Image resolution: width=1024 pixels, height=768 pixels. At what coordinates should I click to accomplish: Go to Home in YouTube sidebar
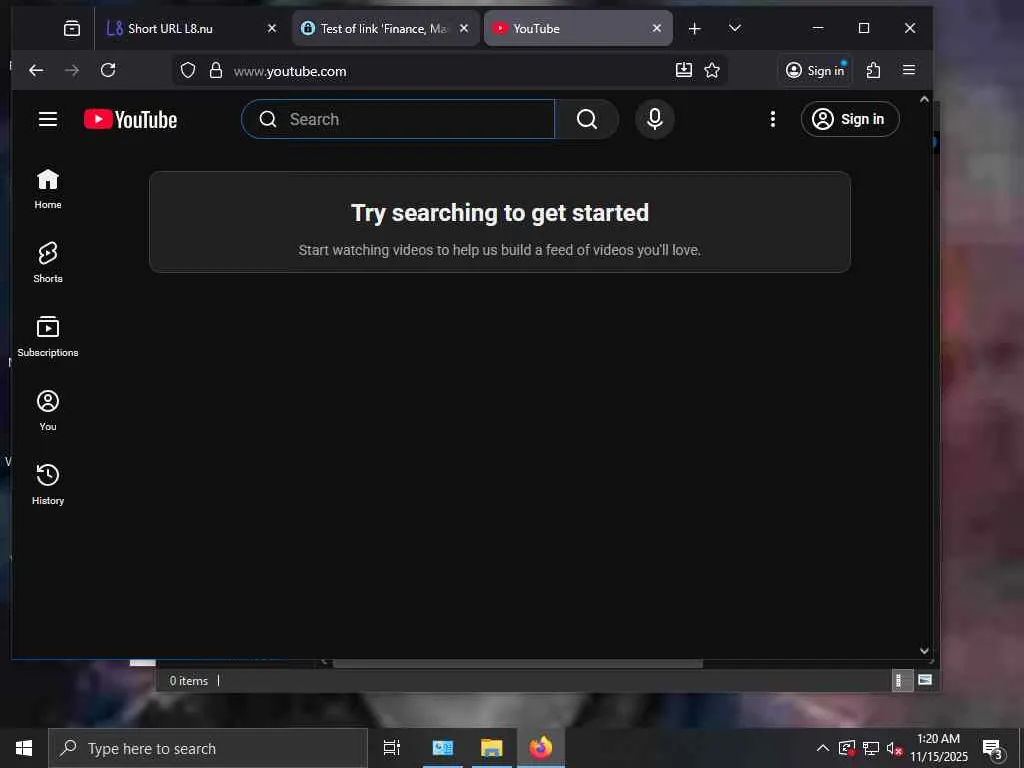pyautogui.click(x=48, y=189)
